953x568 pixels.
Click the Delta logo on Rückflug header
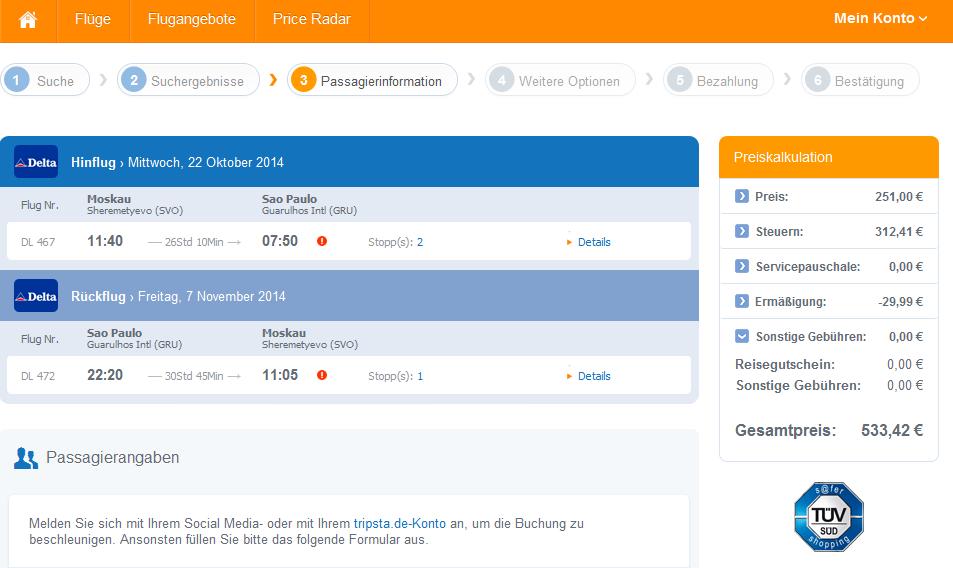tap(36, 295)
